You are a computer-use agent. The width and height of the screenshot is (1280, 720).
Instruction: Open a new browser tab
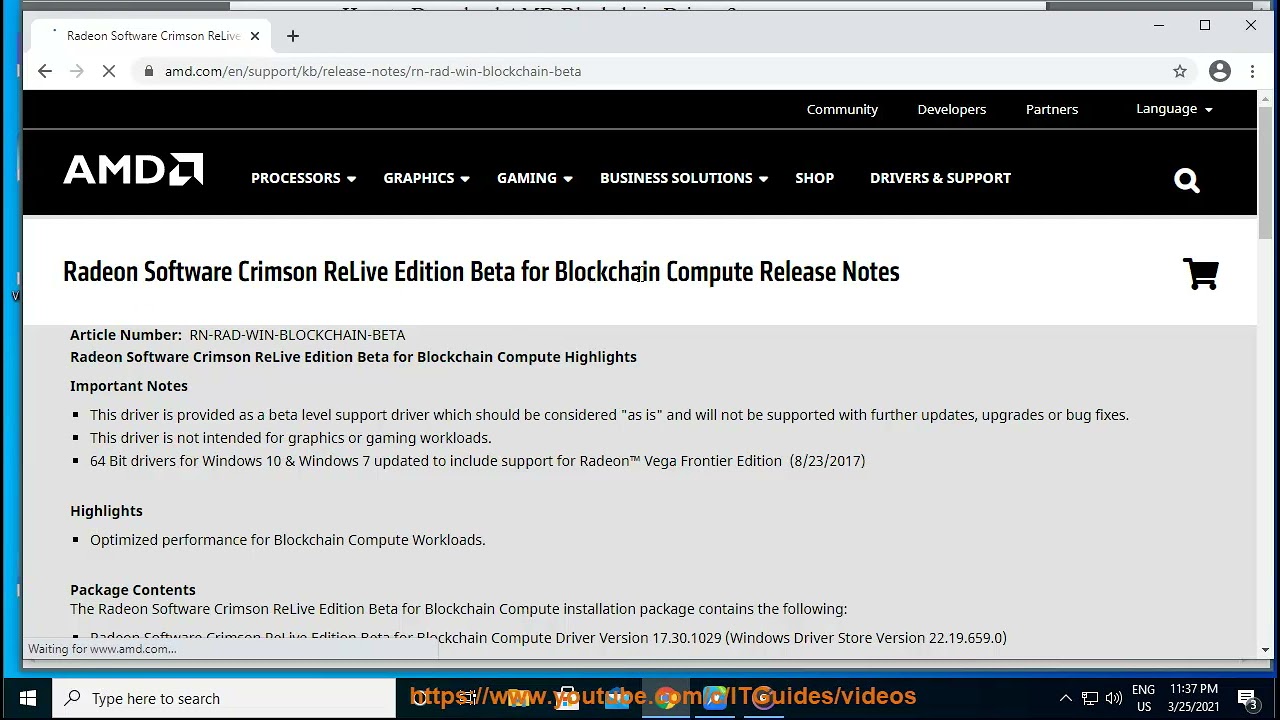pos(293,36)
